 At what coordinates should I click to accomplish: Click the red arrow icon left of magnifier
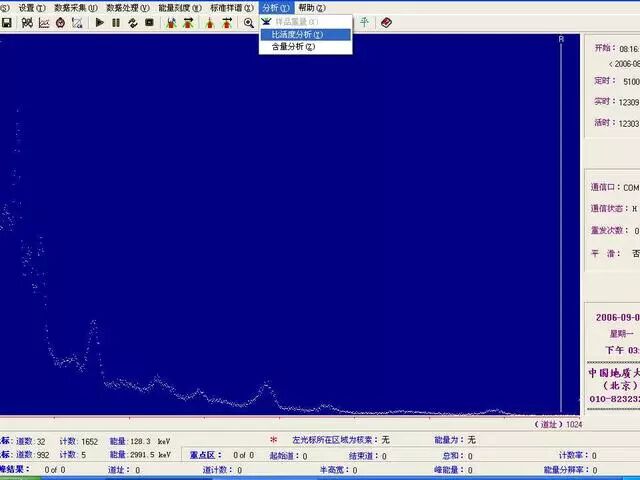[227, 23]
